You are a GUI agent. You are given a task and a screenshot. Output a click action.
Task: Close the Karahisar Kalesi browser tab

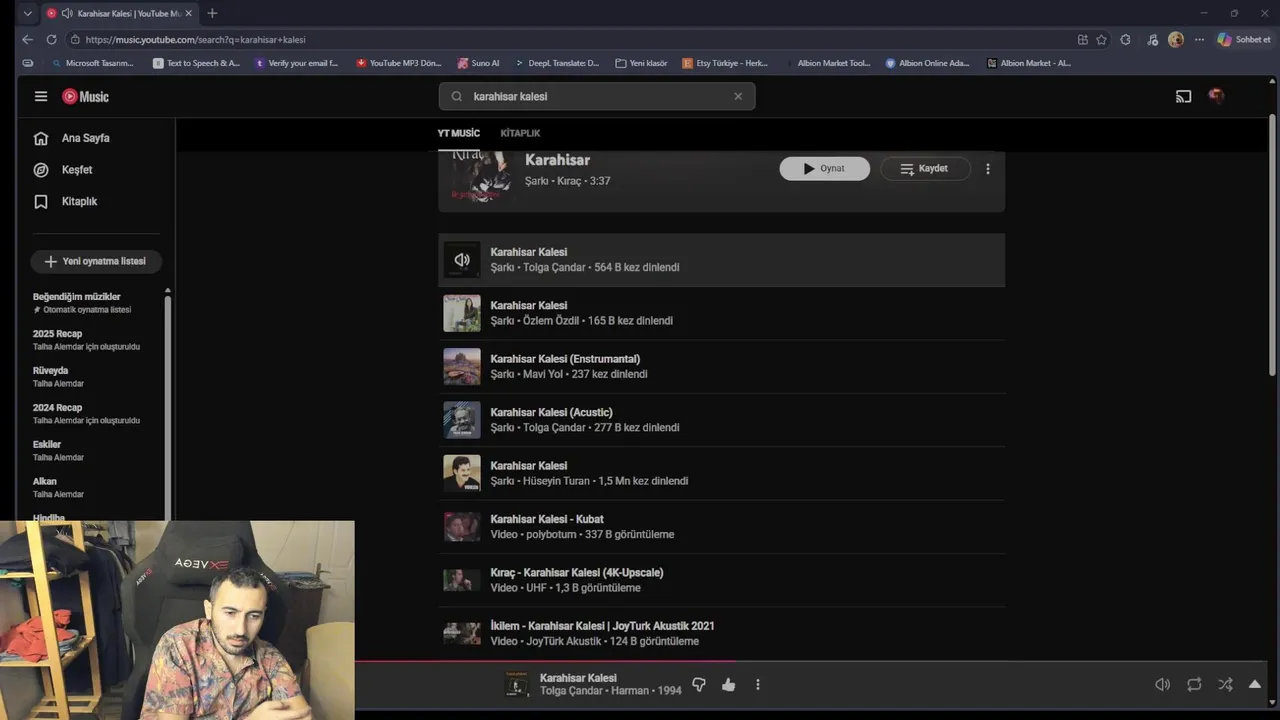click(188, 13)
